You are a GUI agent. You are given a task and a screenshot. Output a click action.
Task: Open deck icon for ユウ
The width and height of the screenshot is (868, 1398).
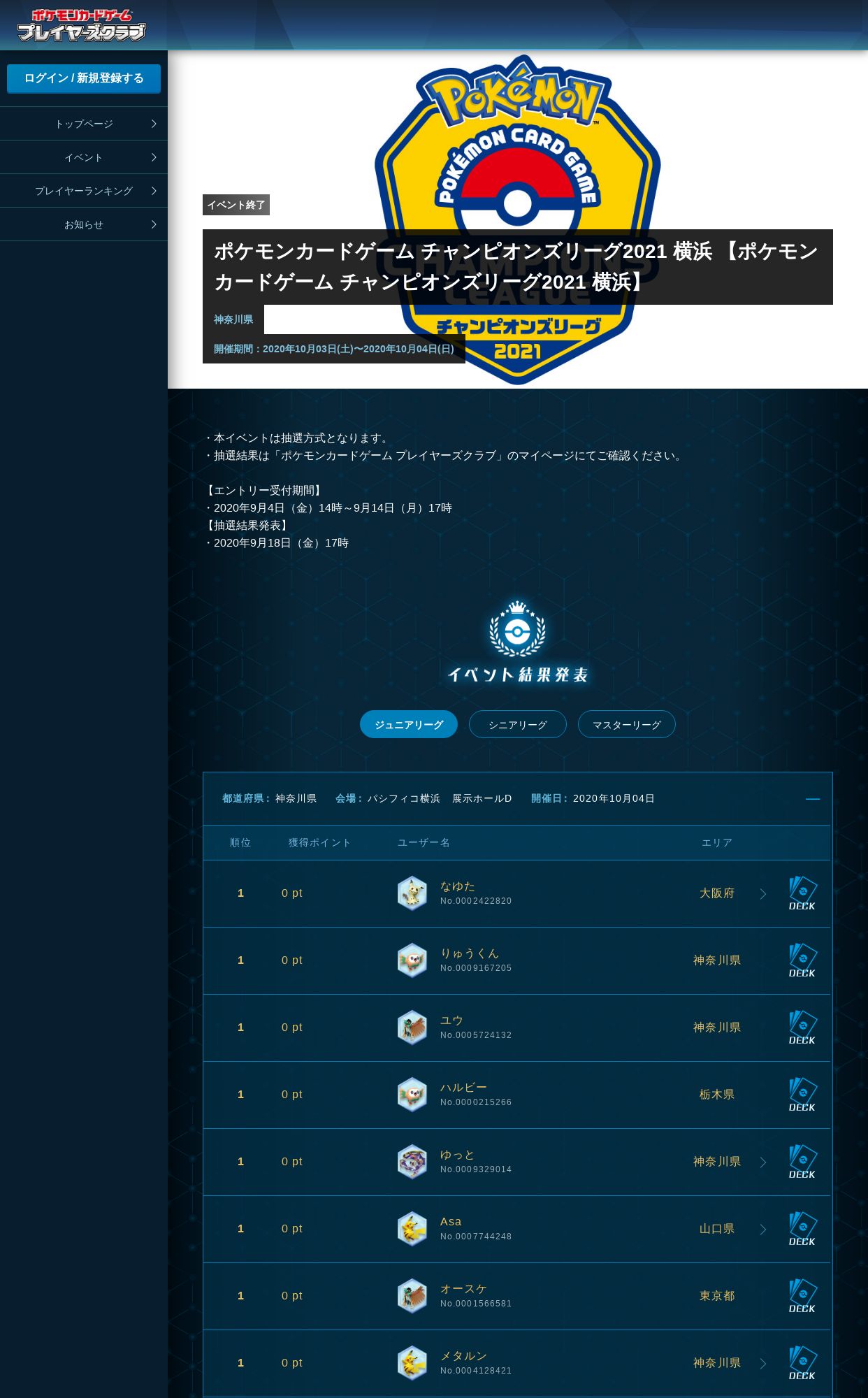click(x=802, y=1028)
